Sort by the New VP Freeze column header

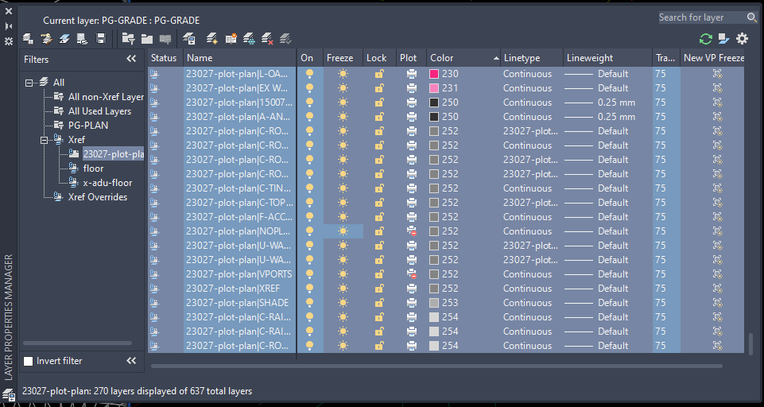click(712, 58)
